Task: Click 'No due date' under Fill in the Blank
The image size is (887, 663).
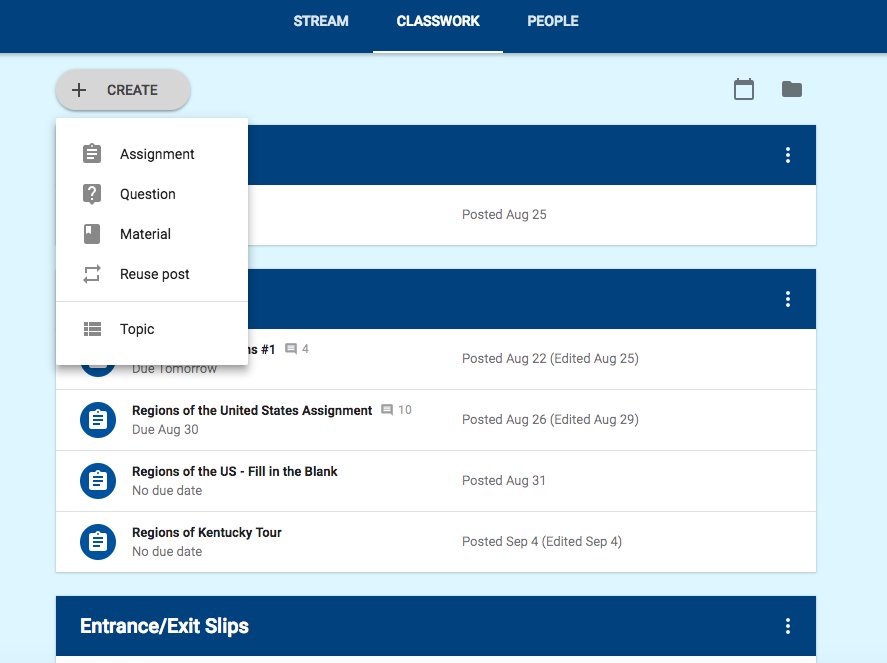Action: 167,490
